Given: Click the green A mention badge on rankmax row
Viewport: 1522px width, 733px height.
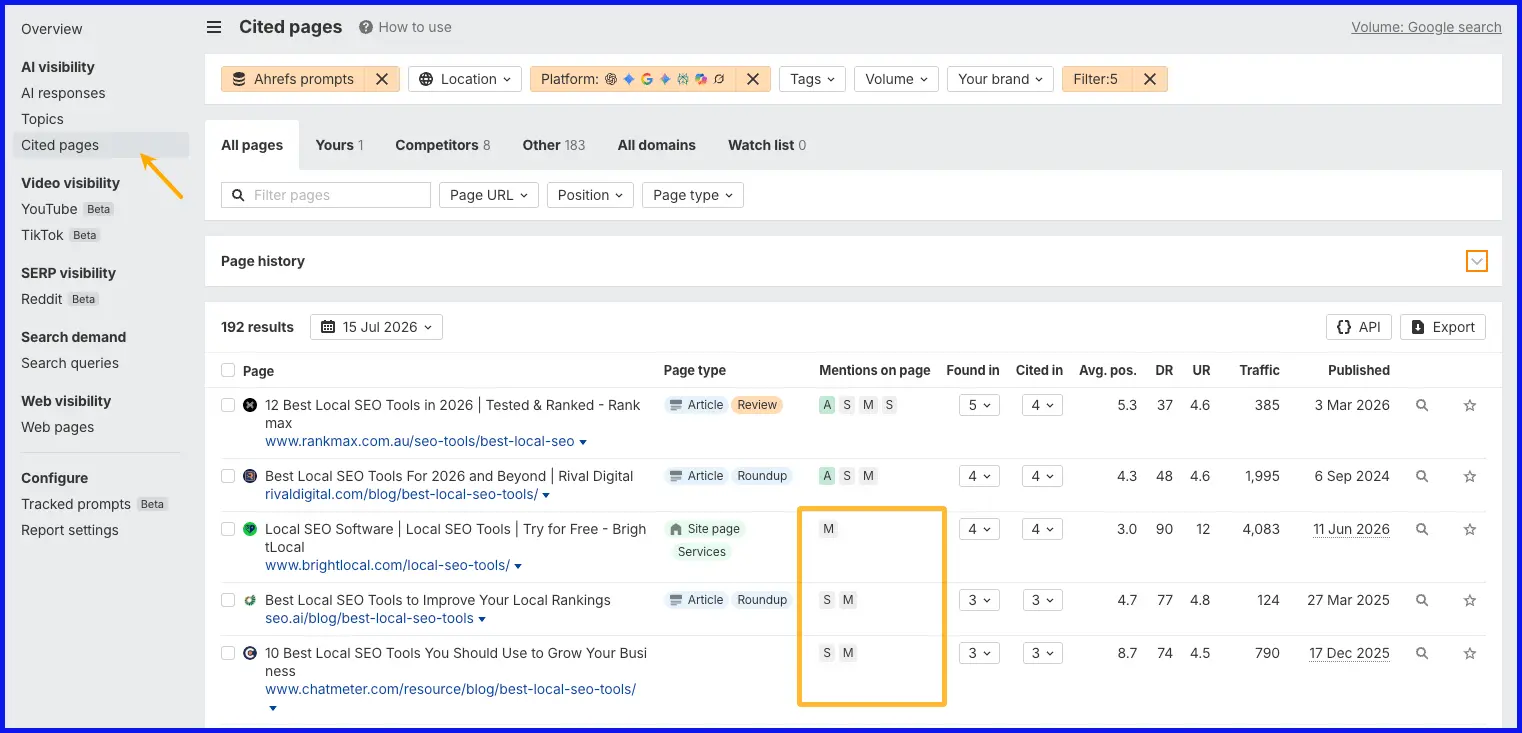Looking at the screenshot, I should [x=827, y=405].
